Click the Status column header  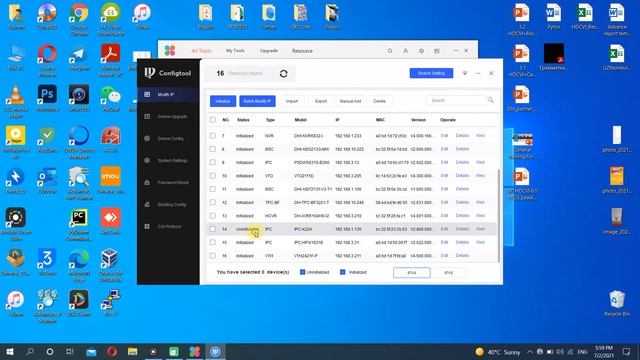coord(243,120)
